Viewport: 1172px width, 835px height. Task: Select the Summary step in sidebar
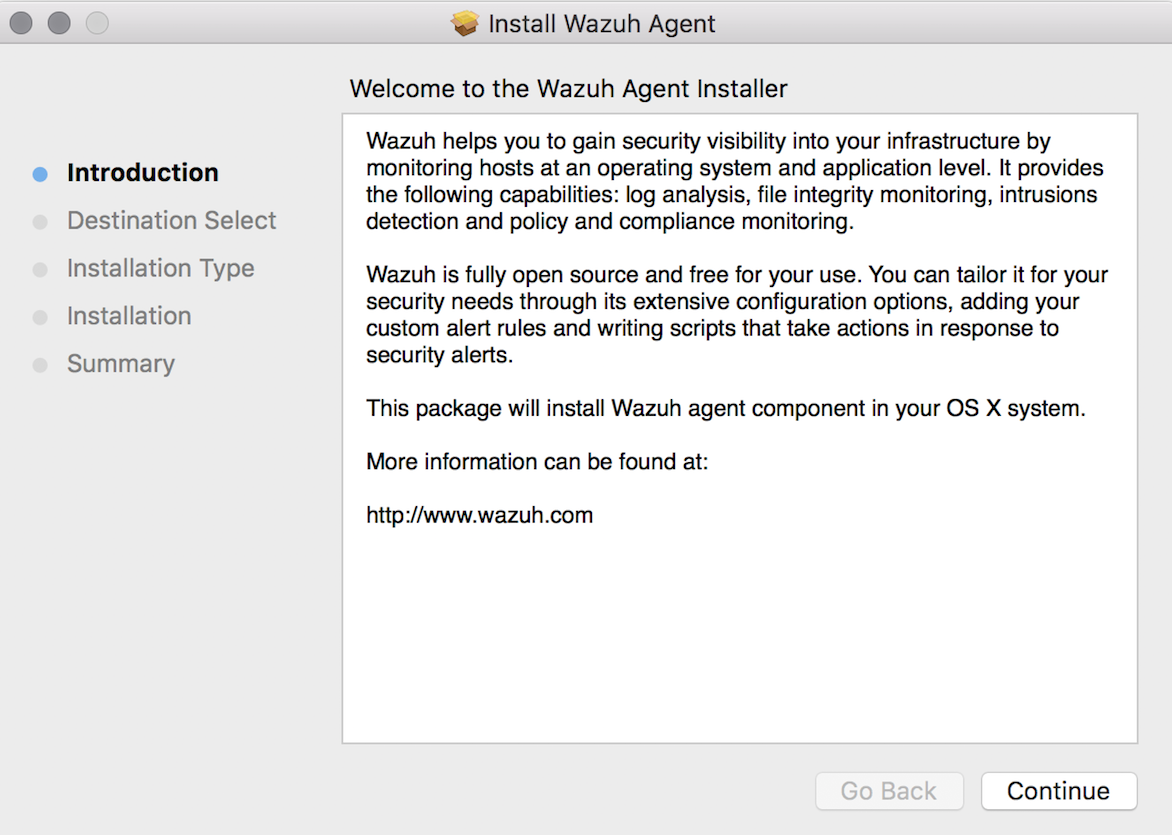point(120,364)
